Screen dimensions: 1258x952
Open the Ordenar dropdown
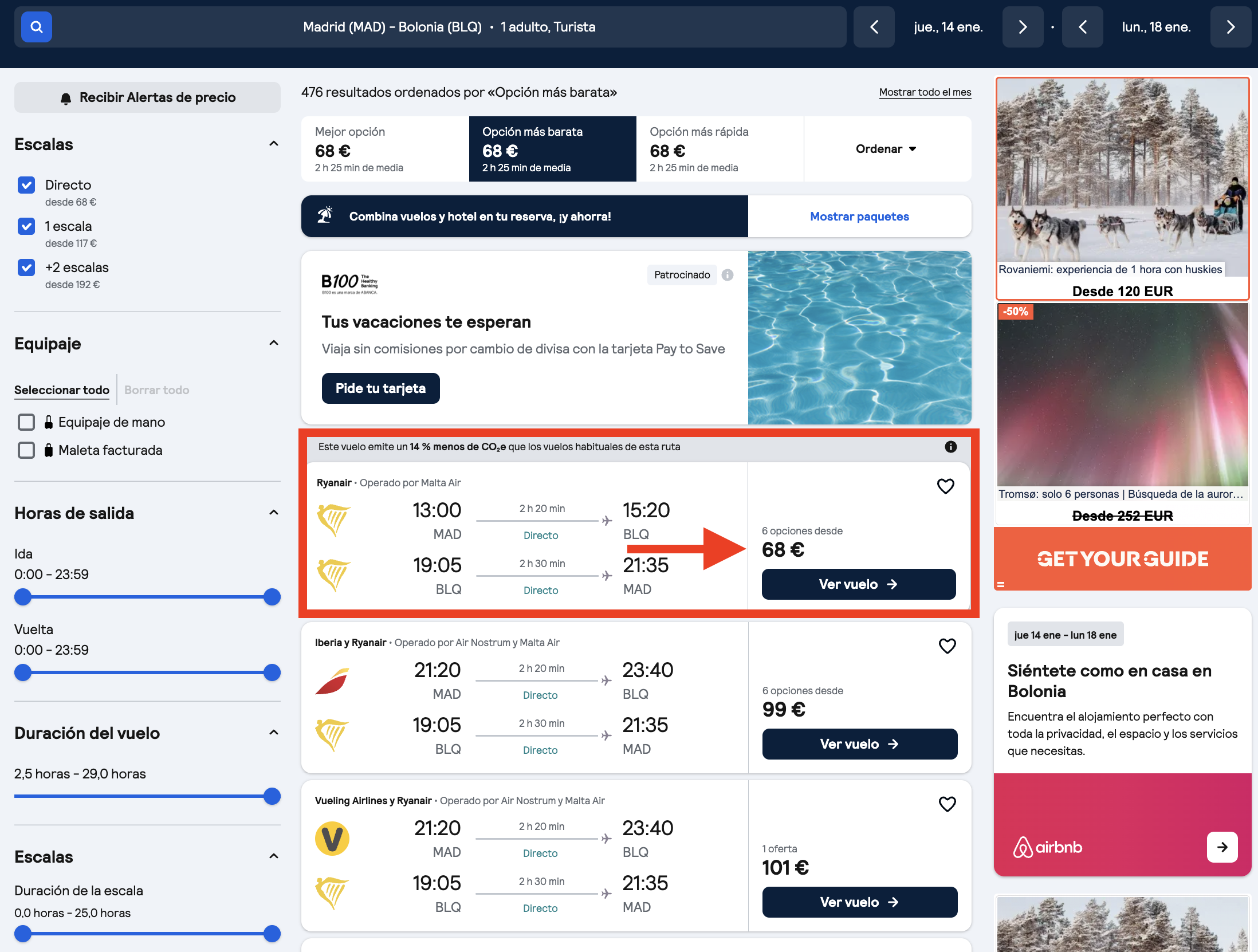[x=887, y=149]
